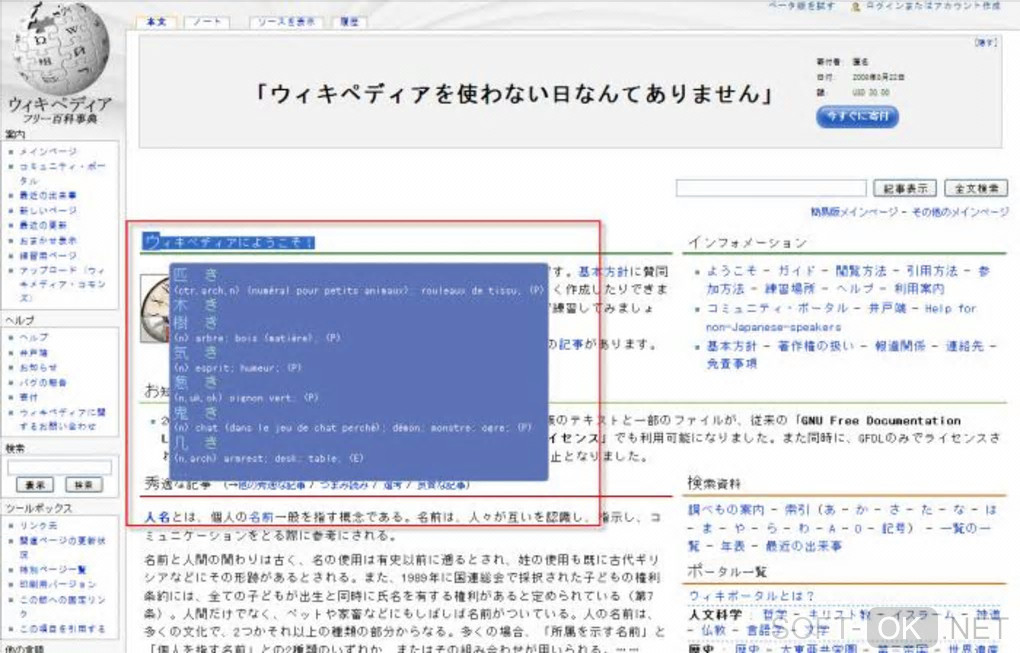Open the permanent link toolbox entry
1020x653 pixels.
click(x=62, y=606)
